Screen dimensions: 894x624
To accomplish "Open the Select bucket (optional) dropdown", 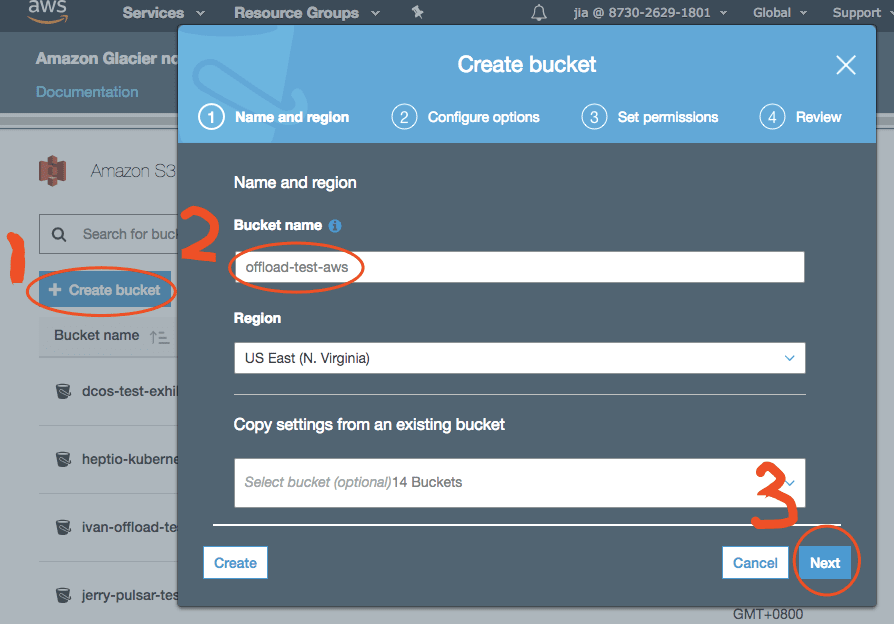I will point(519,483).
